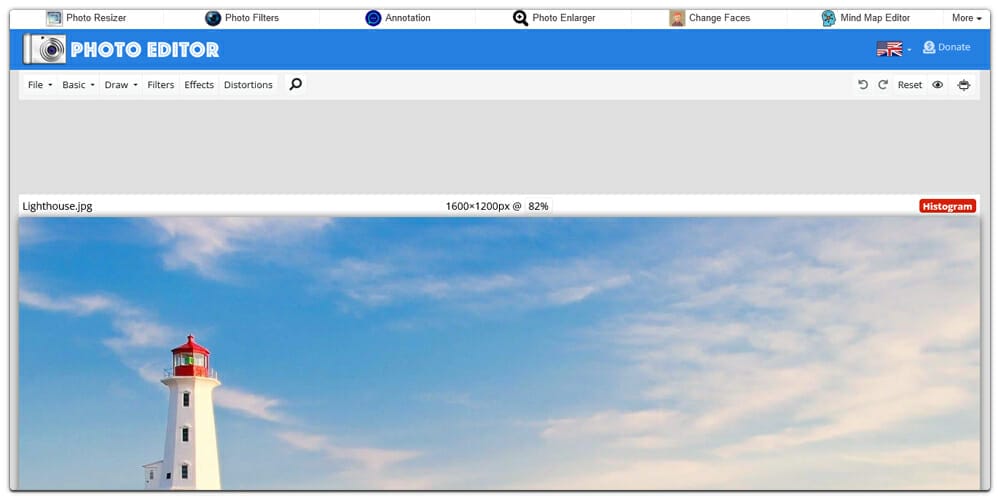Viewport: 1000px width, 500px height.
Task: Click the Photo Enlarger magnifier icon
Action: pyautogui.click(x=520, y=18)
